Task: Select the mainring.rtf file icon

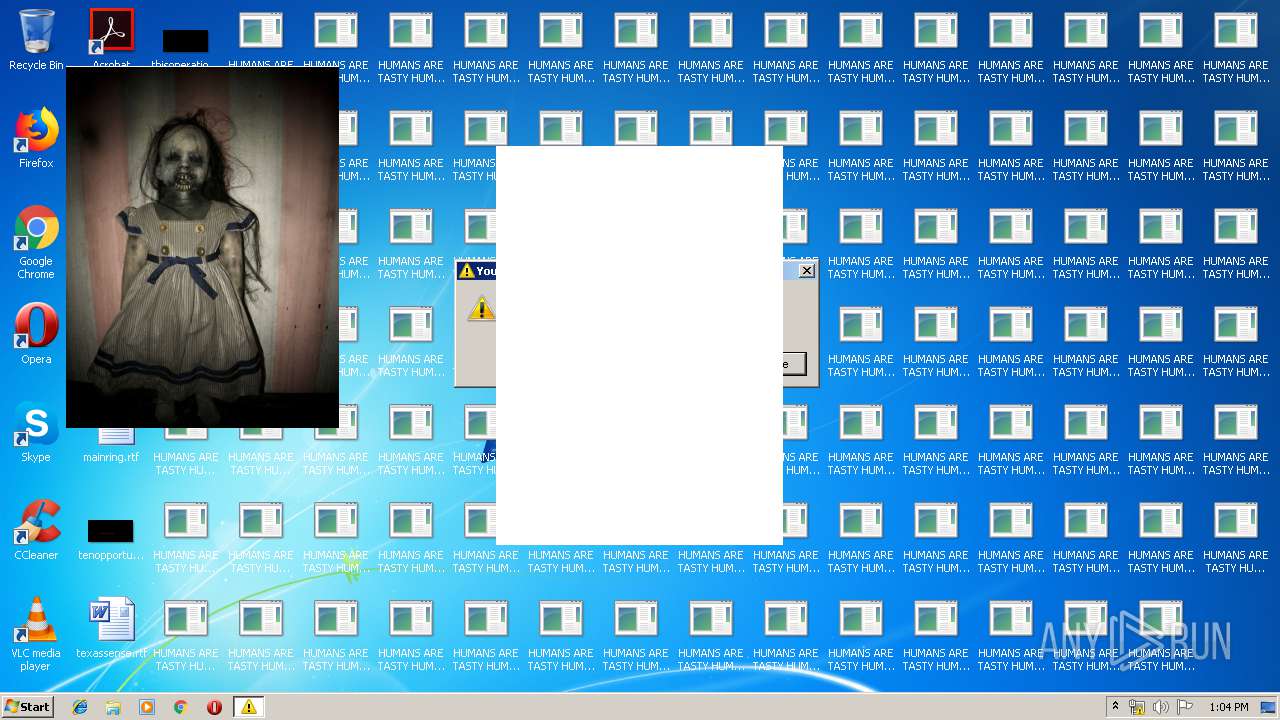Action: (111, 445)
